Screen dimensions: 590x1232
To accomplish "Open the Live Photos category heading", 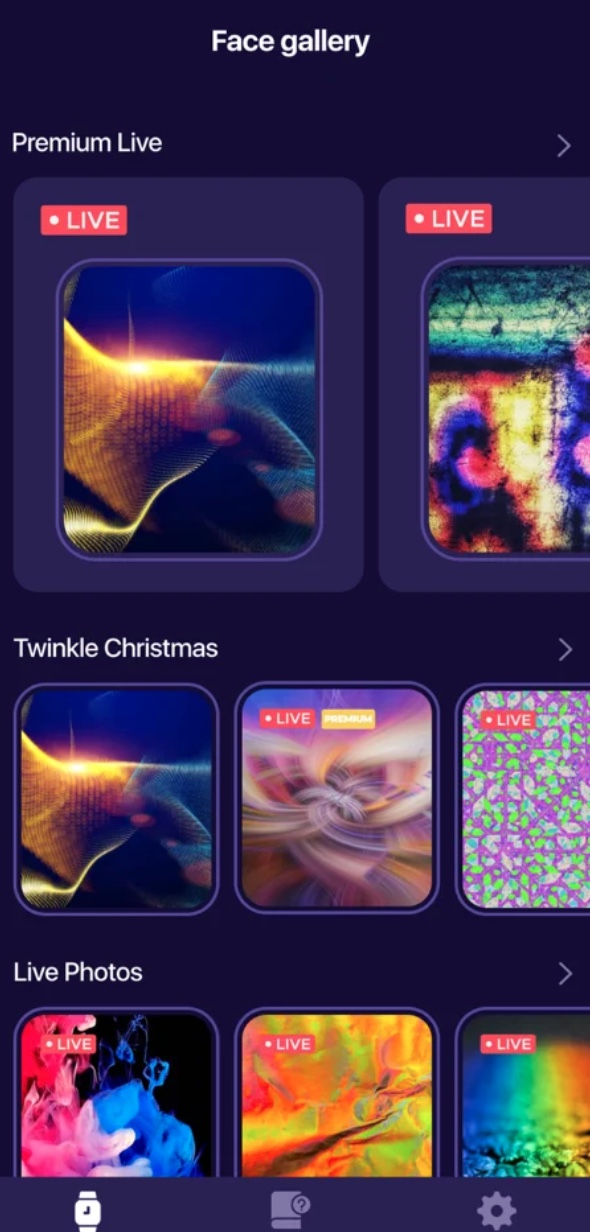I will [78, 972].
